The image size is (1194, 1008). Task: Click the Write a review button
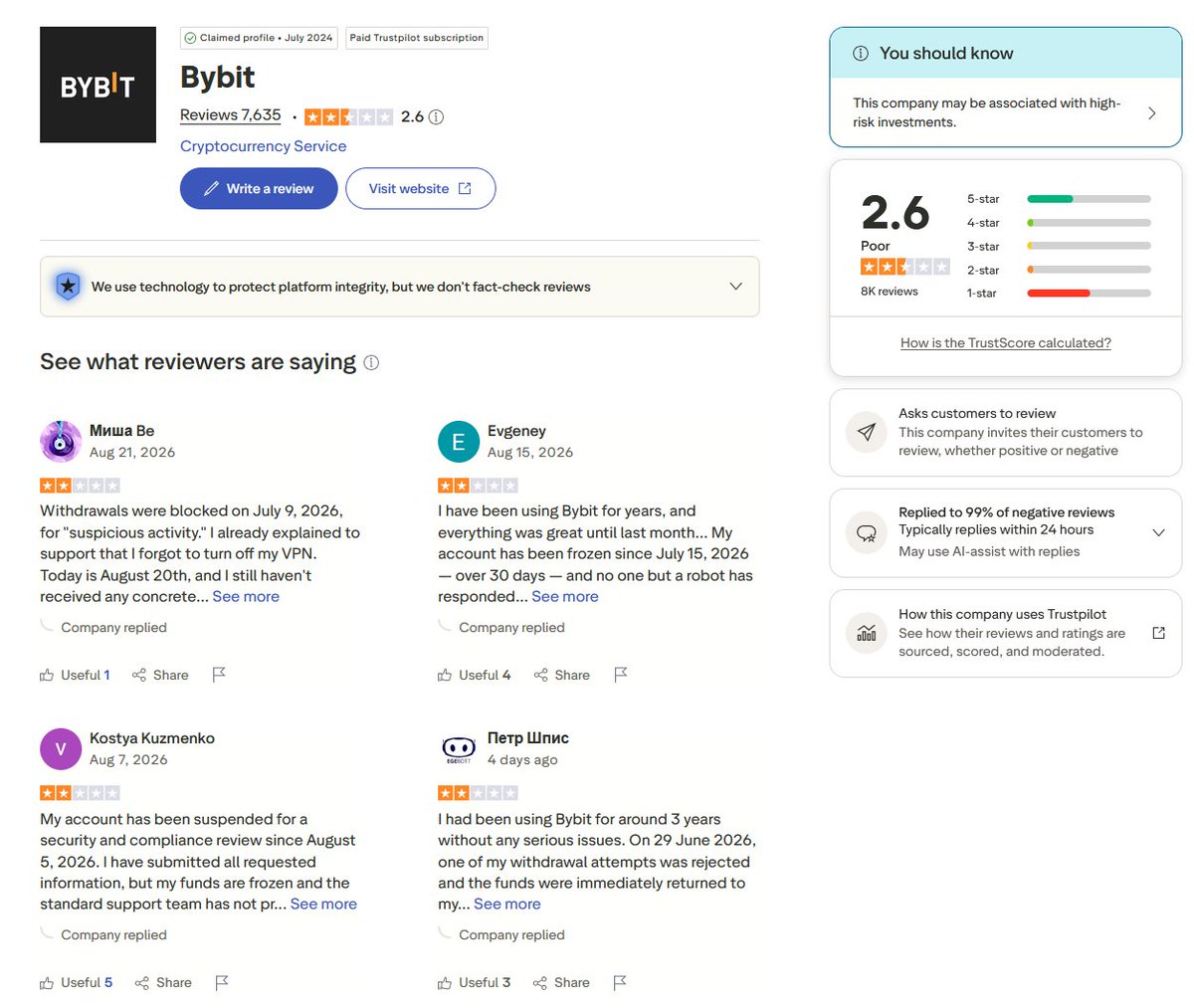click(259, 188)
